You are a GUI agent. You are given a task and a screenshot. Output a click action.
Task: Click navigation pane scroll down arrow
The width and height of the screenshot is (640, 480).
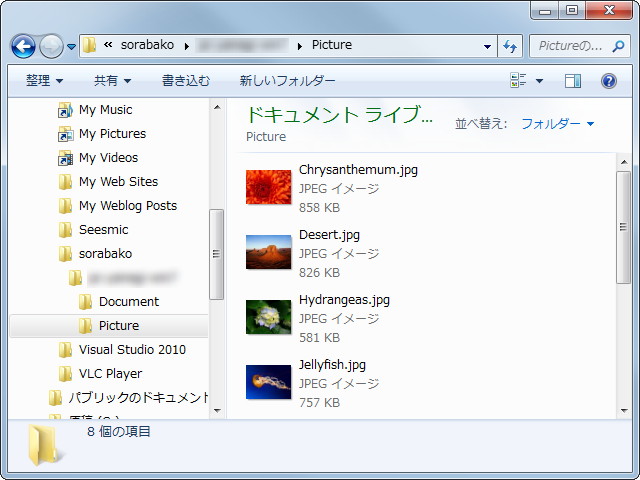point(217,410)
